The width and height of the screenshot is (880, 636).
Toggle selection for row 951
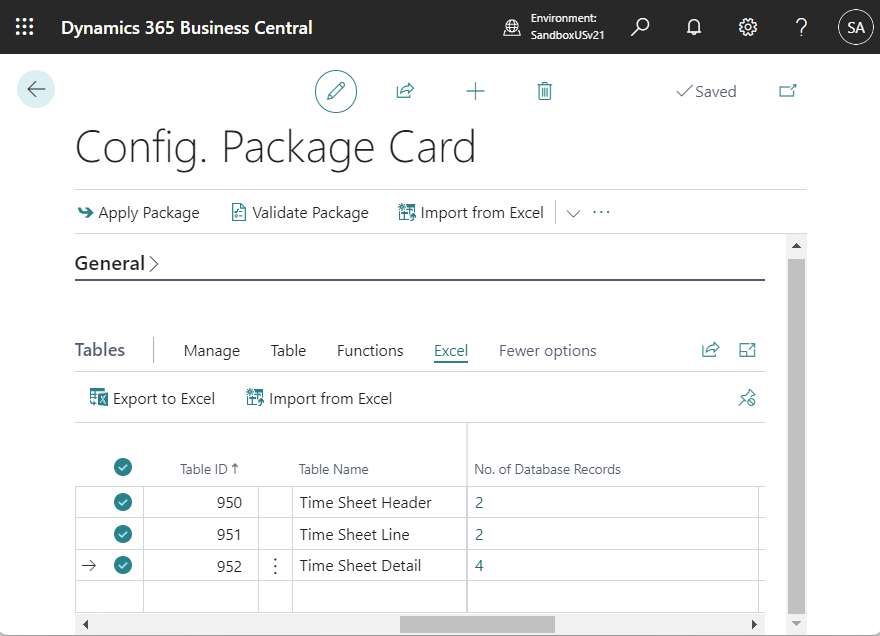[x=123, y=534]
